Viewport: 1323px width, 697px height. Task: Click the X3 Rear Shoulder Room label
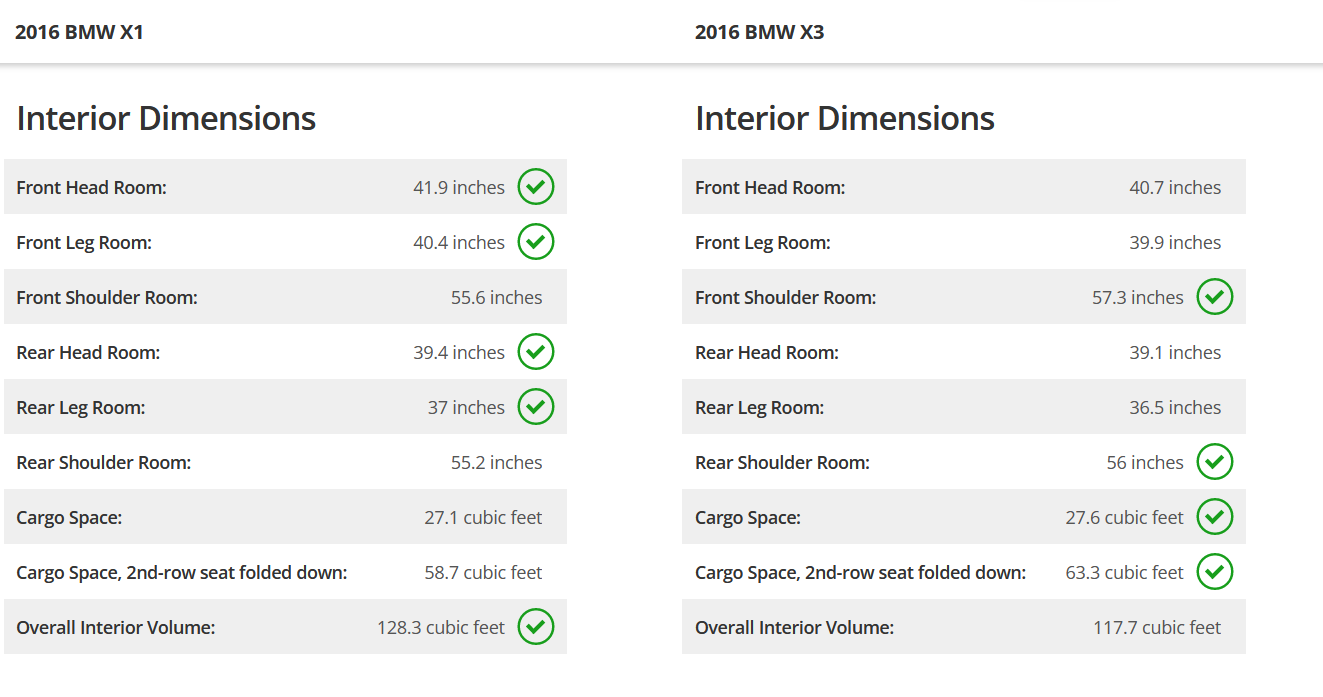pos(783,463)
